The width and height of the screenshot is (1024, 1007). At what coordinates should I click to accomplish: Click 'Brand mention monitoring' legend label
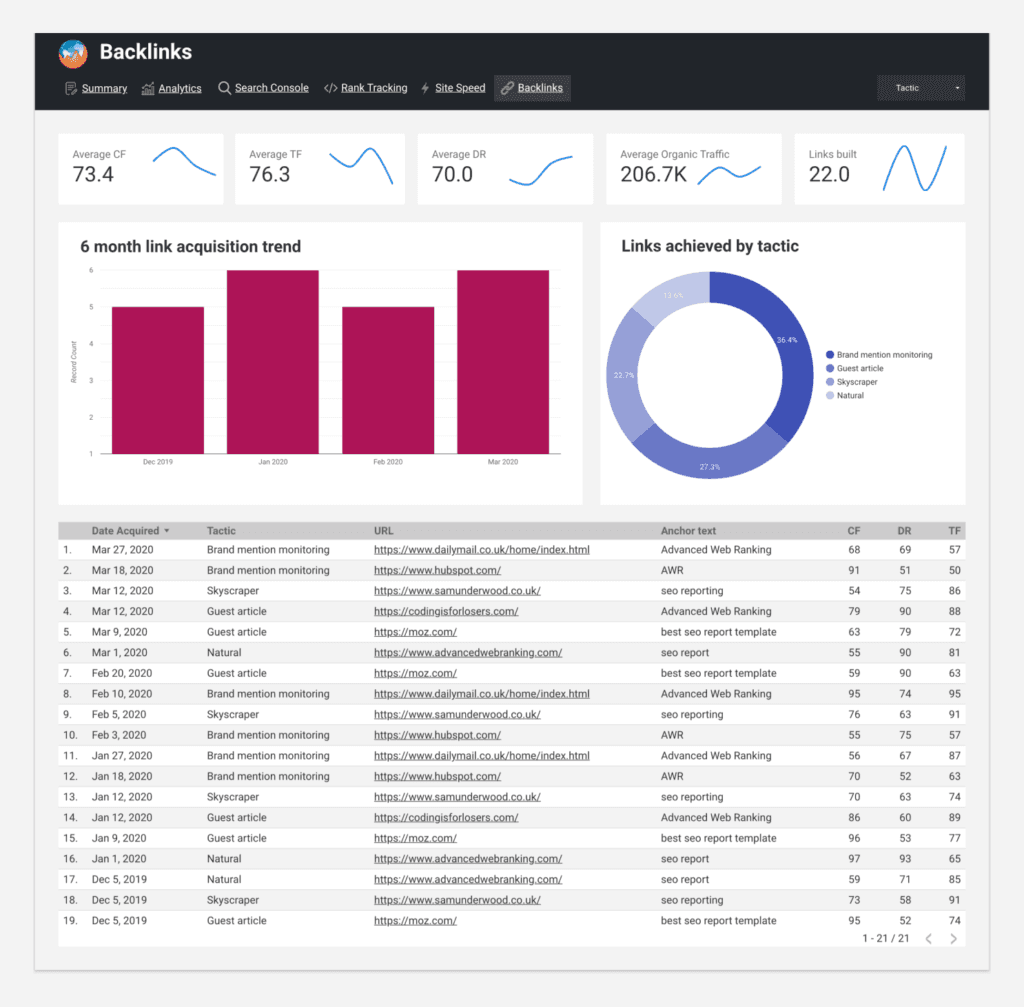(884, 355)
